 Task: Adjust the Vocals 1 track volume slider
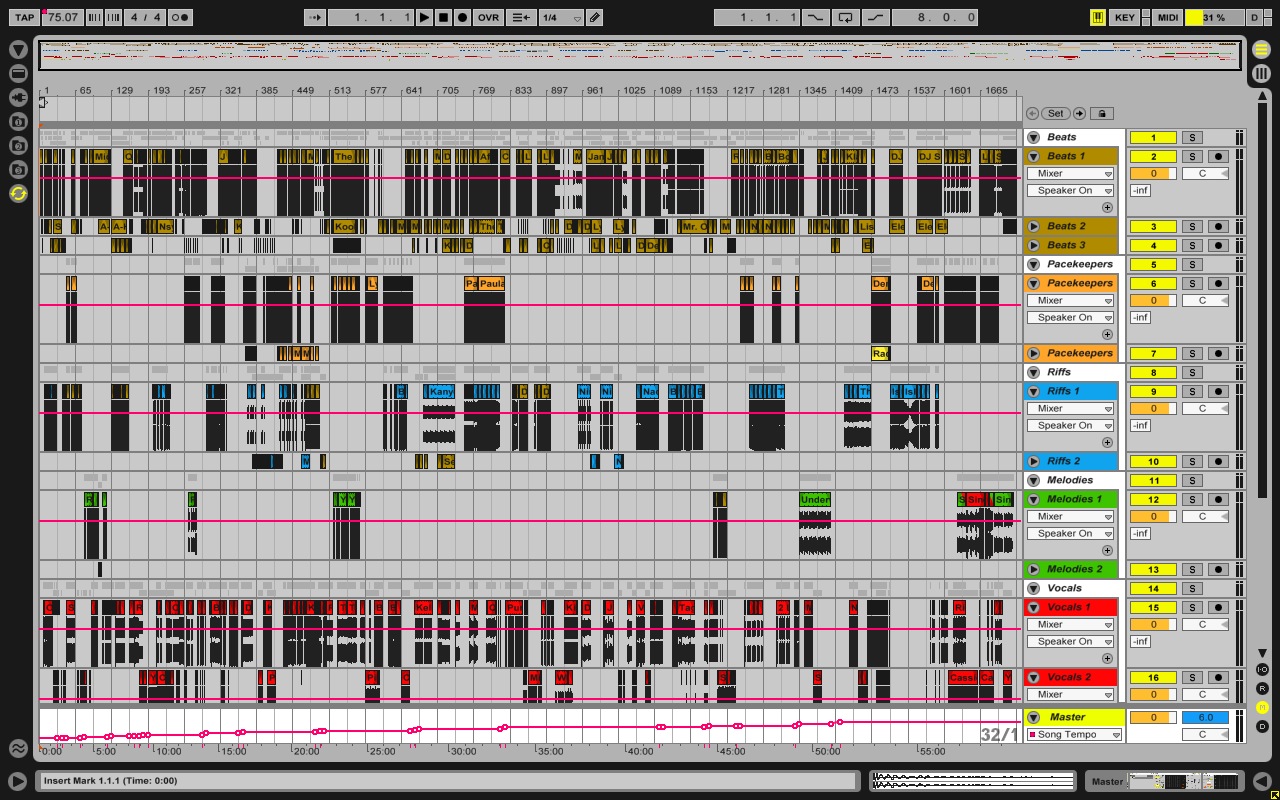1153,624
